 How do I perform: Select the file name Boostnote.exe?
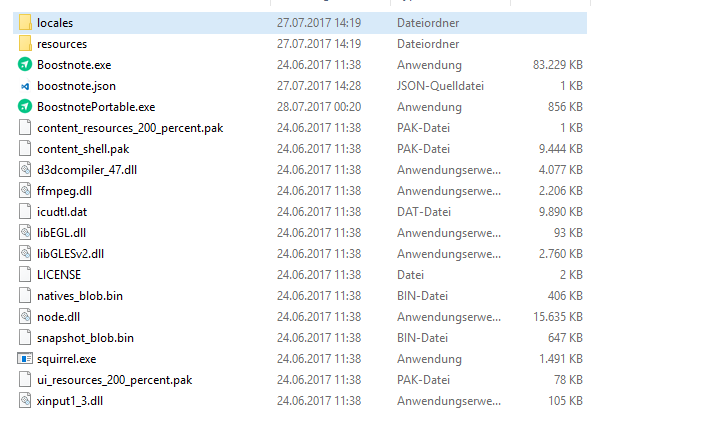[x=74, y=65]
